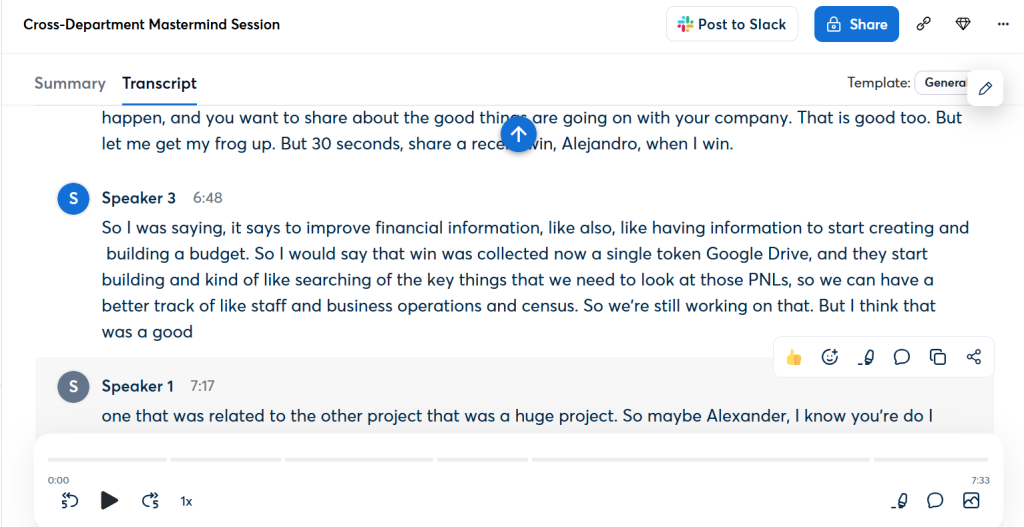Viewport: 1024px width, 527px height.
Task: Click the Post to Slack button
Action: coord(732,24)
